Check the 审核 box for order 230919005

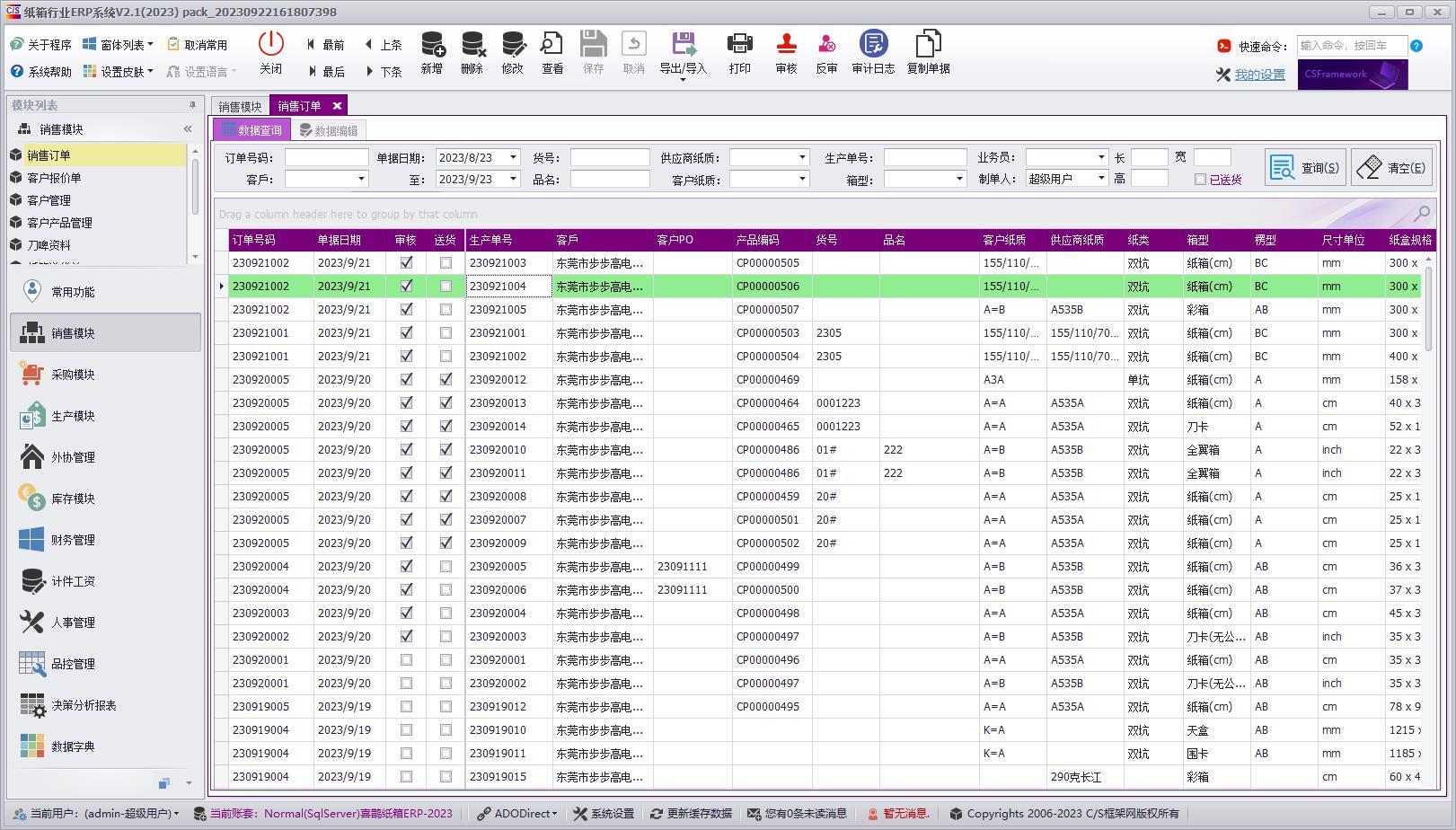406,707
